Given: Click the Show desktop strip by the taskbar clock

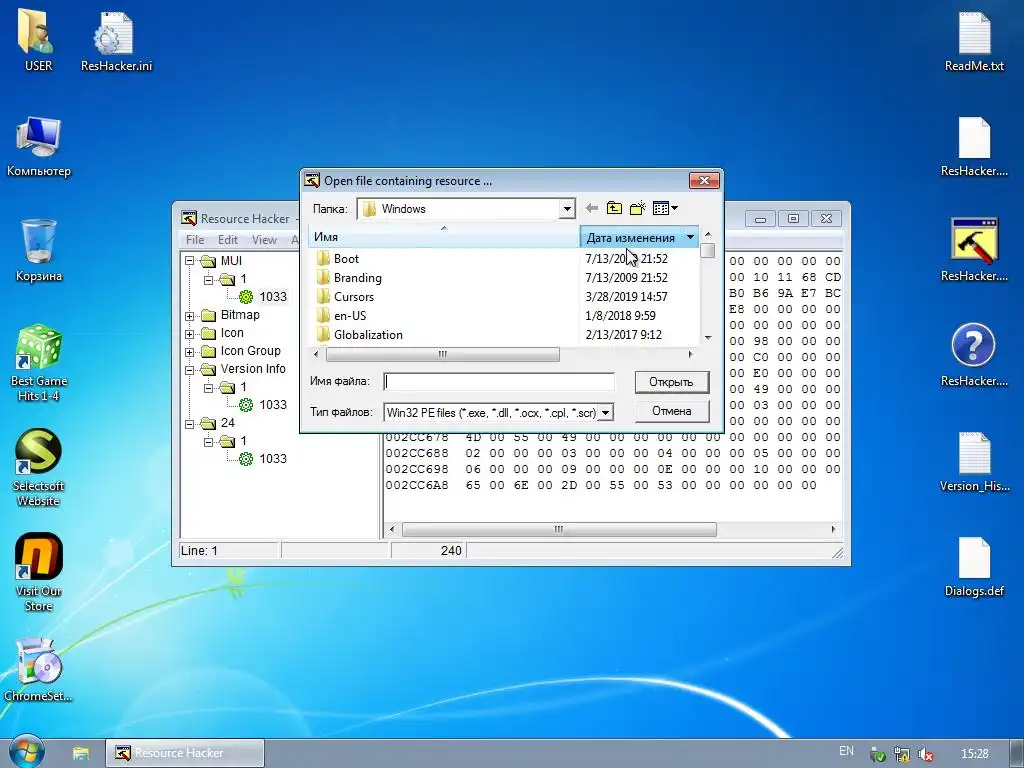Looking at the screenshot, I should [1019, 753].
